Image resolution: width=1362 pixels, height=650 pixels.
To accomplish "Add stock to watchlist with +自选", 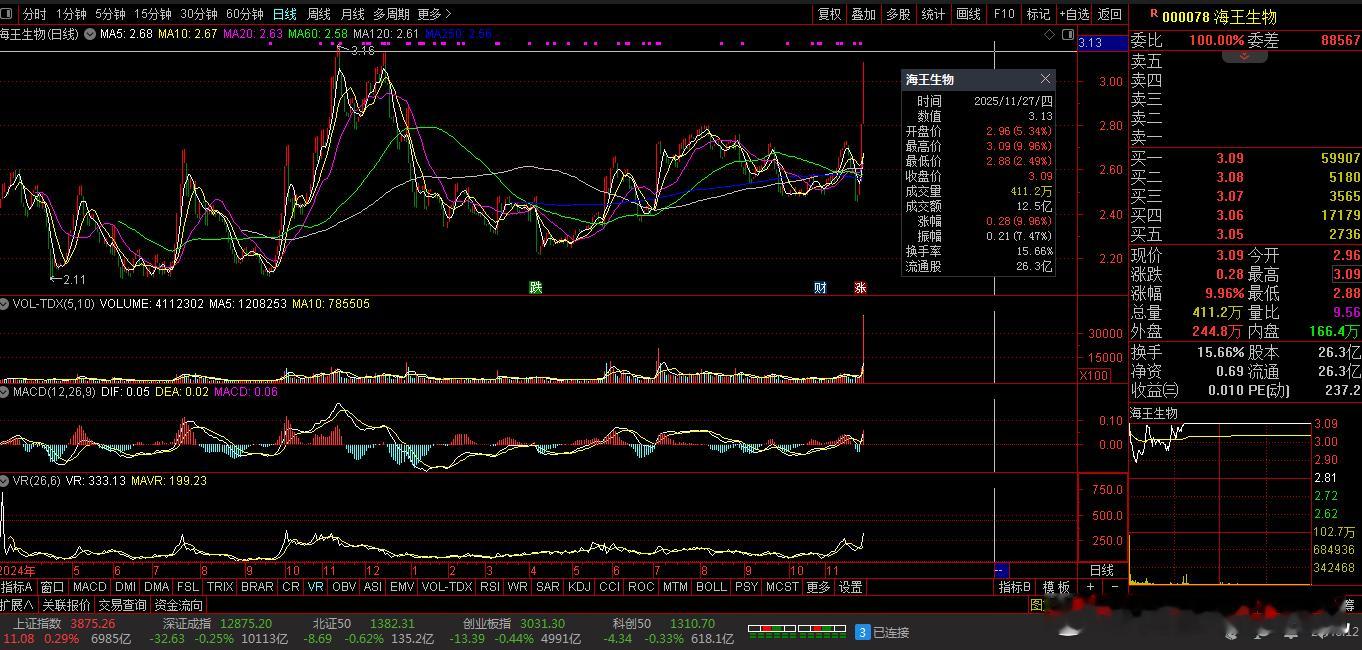I will (1073, 14).
